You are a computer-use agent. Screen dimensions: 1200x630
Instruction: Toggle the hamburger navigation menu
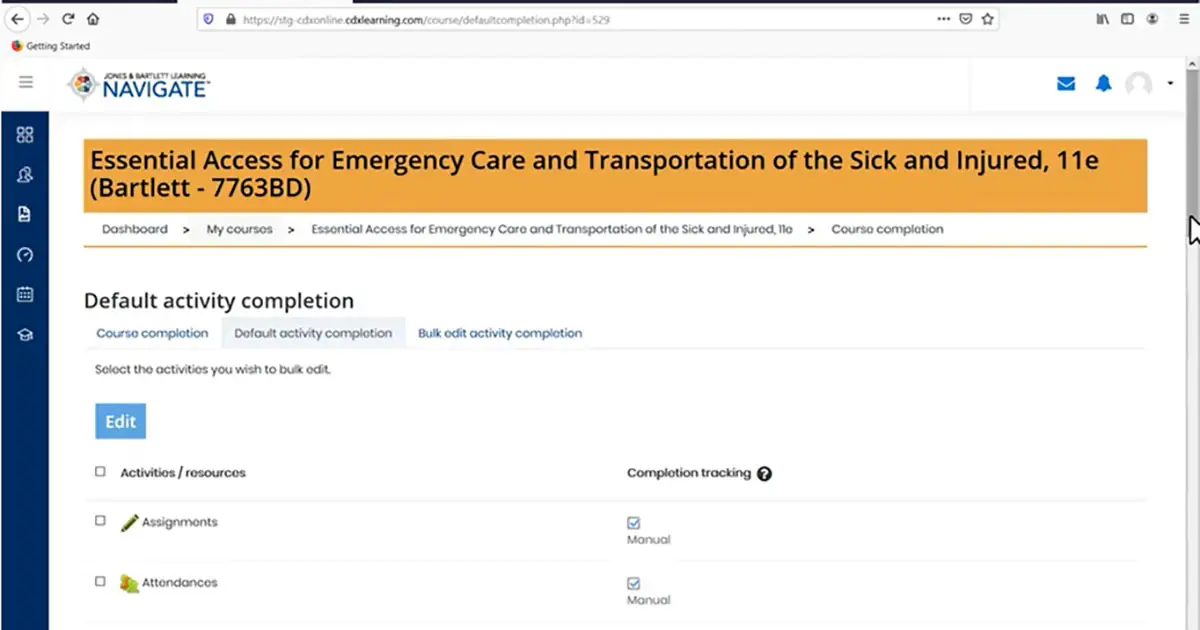coord(26,82)
